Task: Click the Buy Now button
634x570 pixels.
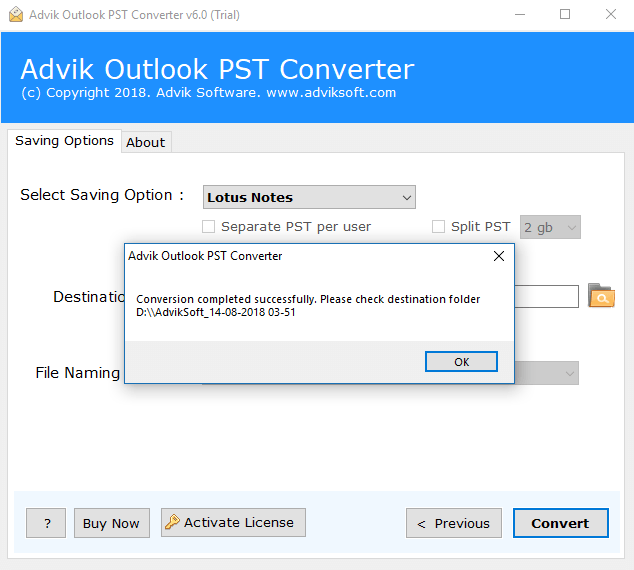Action: pyautogui.click(x=112, y=523)
